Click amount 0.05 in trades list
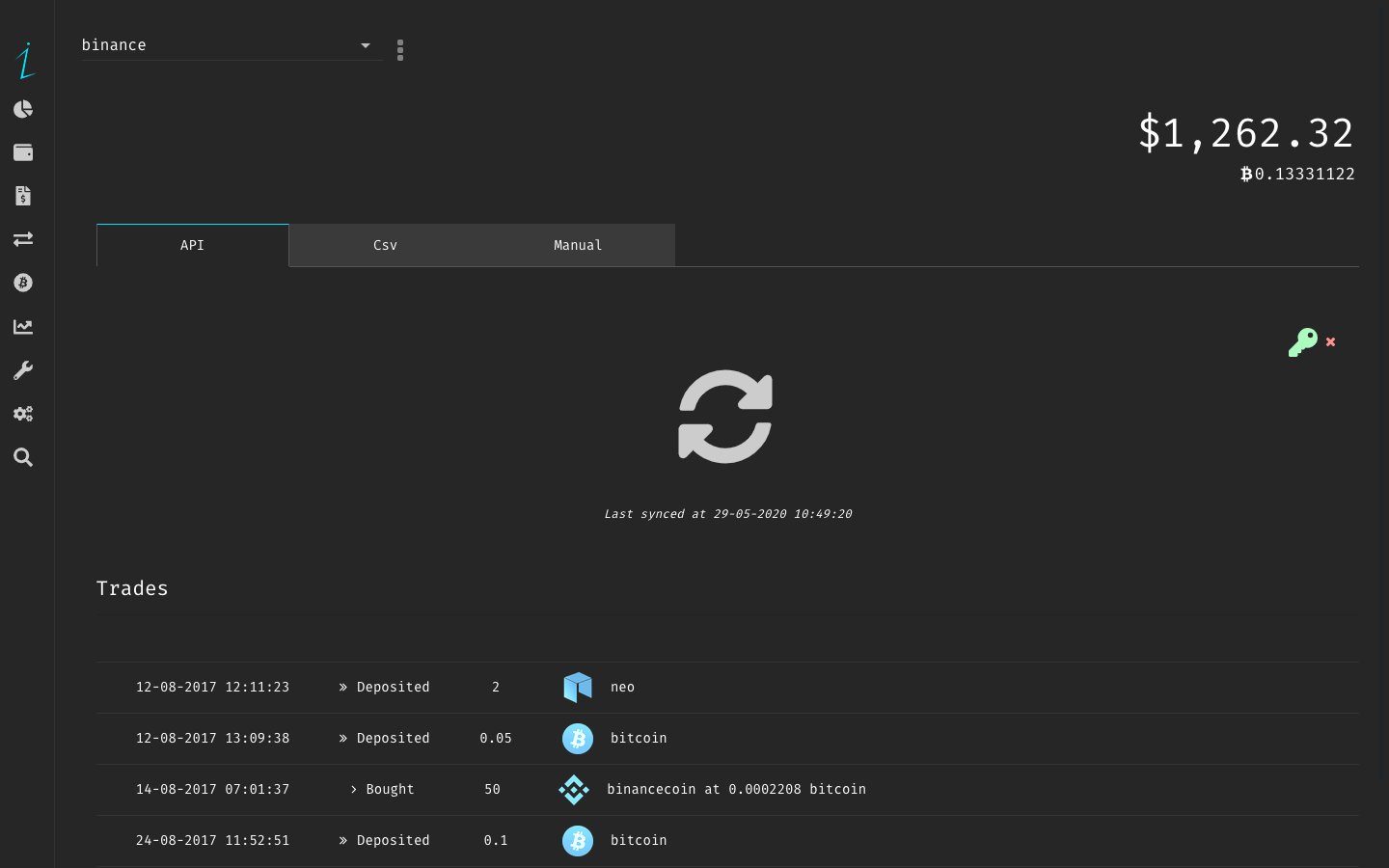The width and height of the screenshot is (1389, 868). (x=496, y=739)
